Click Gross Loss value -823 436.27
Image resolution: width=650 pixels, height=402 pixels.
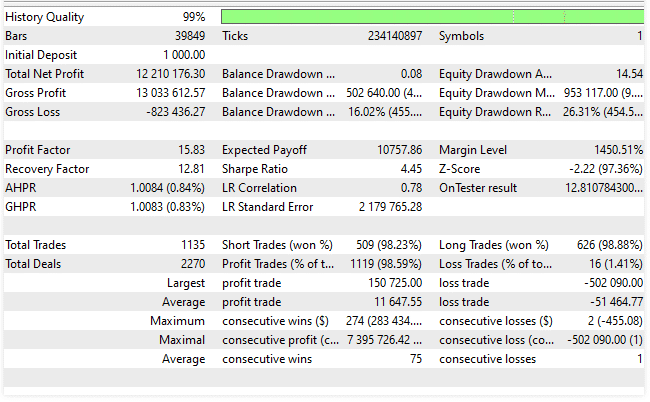click(175, 112)
